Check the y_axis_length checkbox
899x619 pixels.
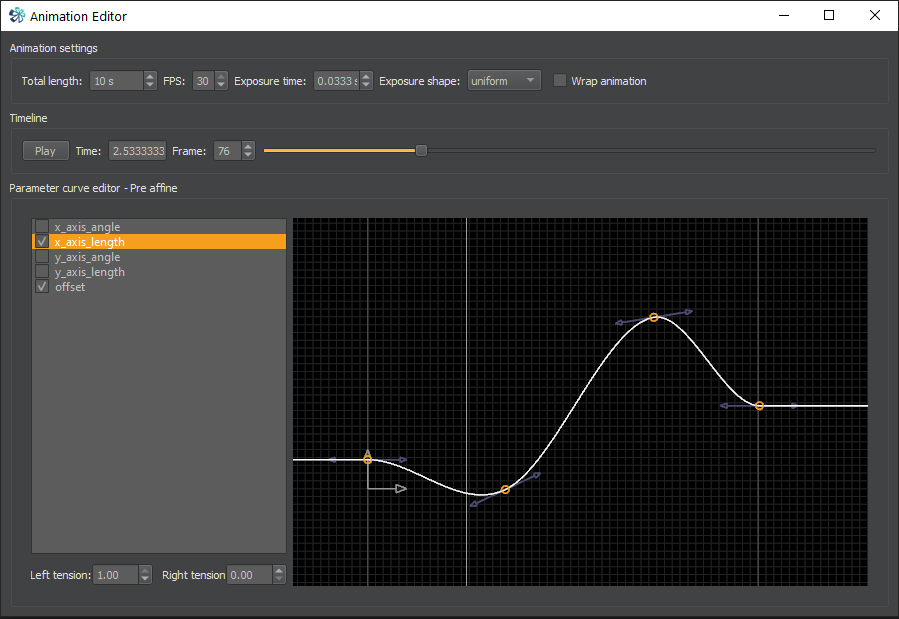pos(42,271)
